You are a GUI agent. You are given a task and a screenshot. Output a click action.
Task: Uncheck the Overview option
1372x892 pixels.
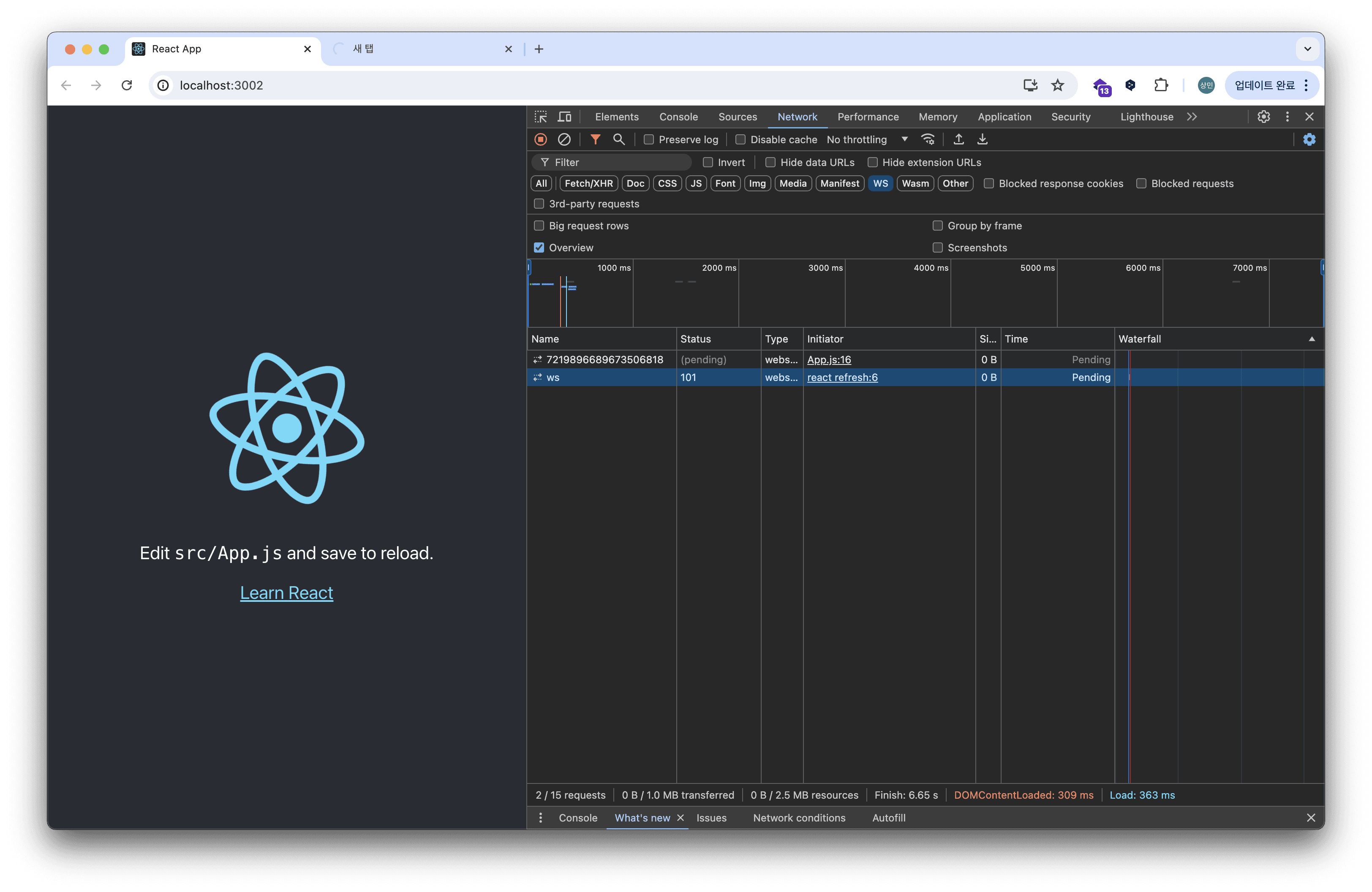(539, 248)
